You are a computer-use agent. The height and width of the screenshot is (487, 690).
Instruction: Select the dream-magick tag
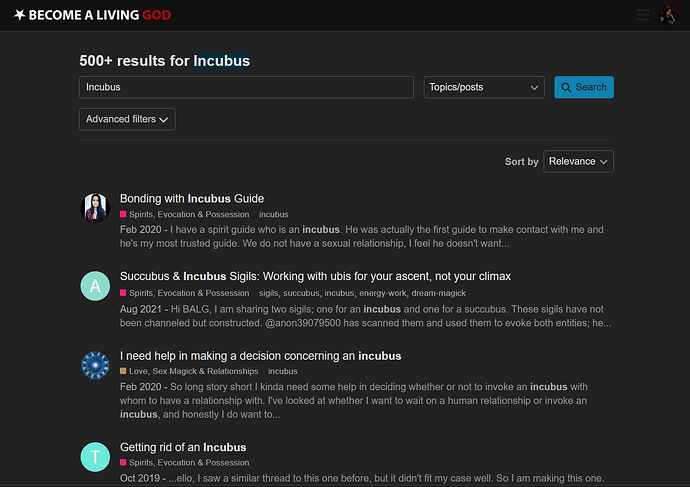point(438,293)
